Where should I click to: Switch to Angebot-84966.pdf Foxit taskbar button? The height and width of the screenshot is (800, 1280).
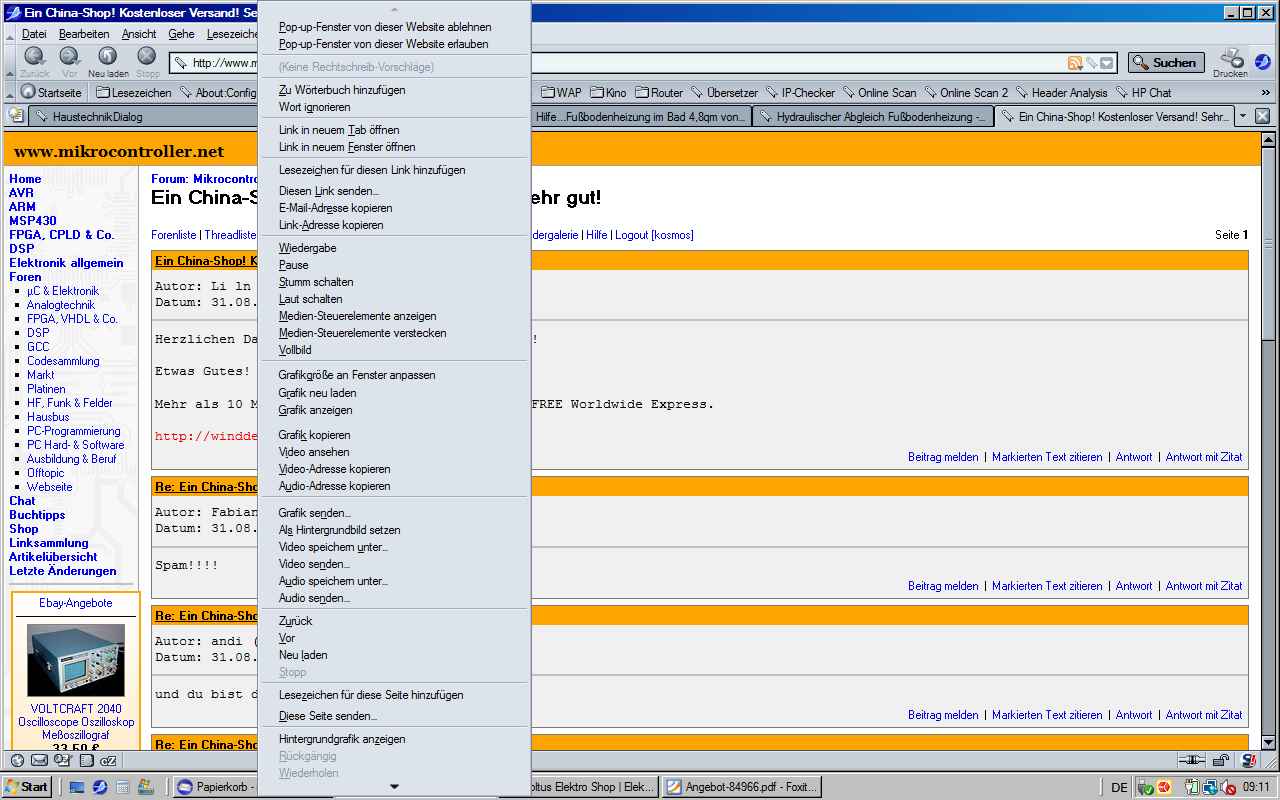click(x=741, y=787)
